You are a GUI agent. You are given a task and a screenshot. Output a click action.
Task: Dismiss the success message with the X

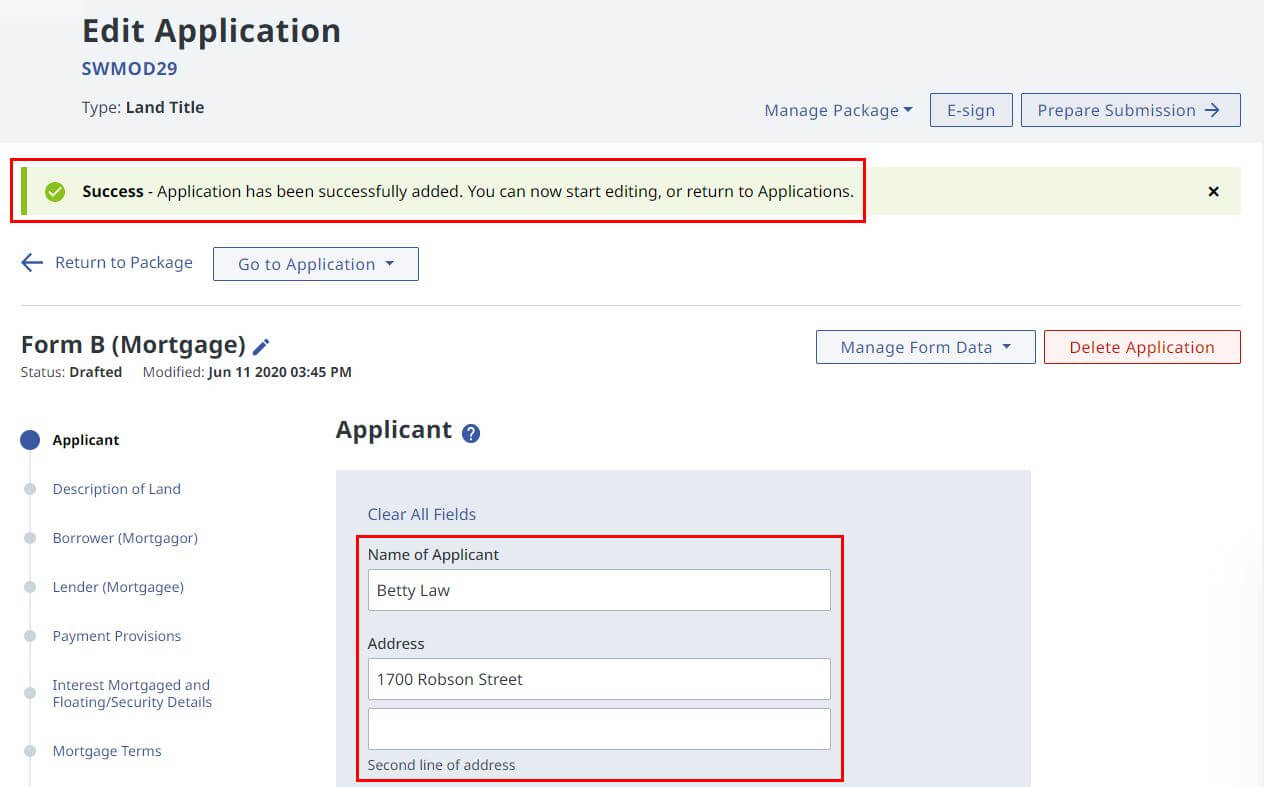click(1213, 191)
